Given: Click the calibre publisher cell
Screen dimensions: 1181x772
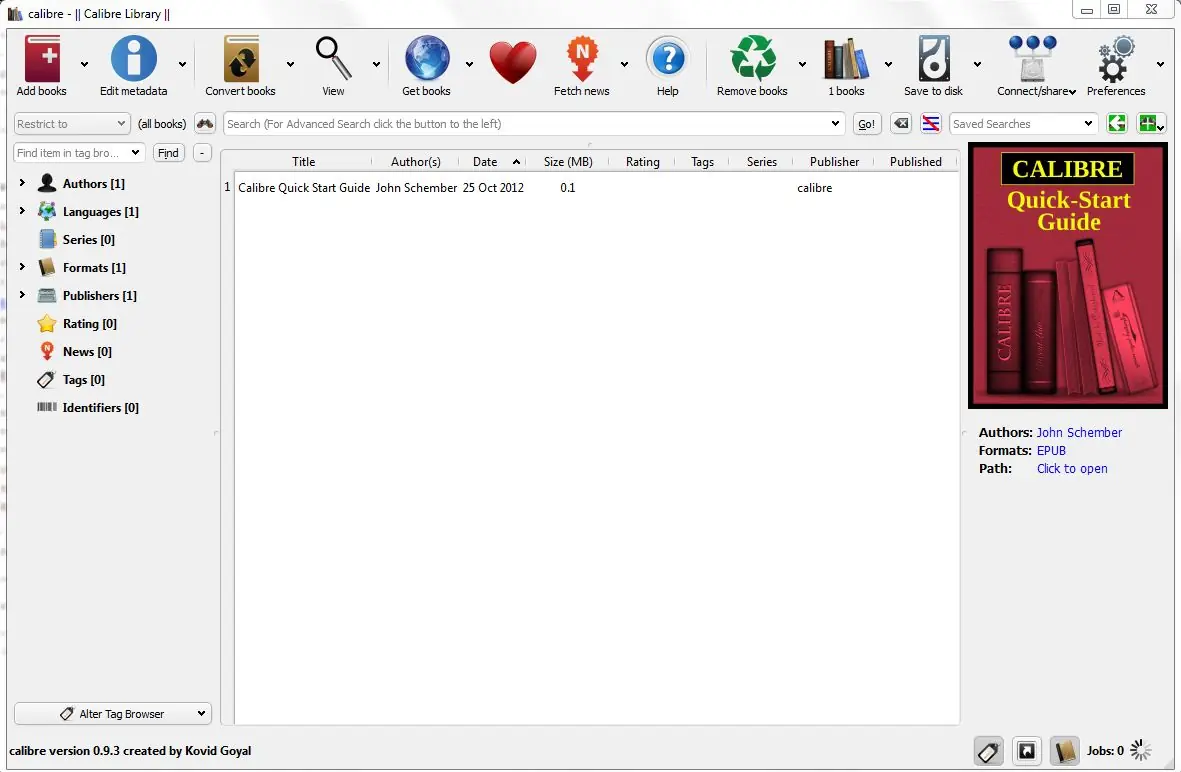Looking at the screenshot, I should point(814,188).
